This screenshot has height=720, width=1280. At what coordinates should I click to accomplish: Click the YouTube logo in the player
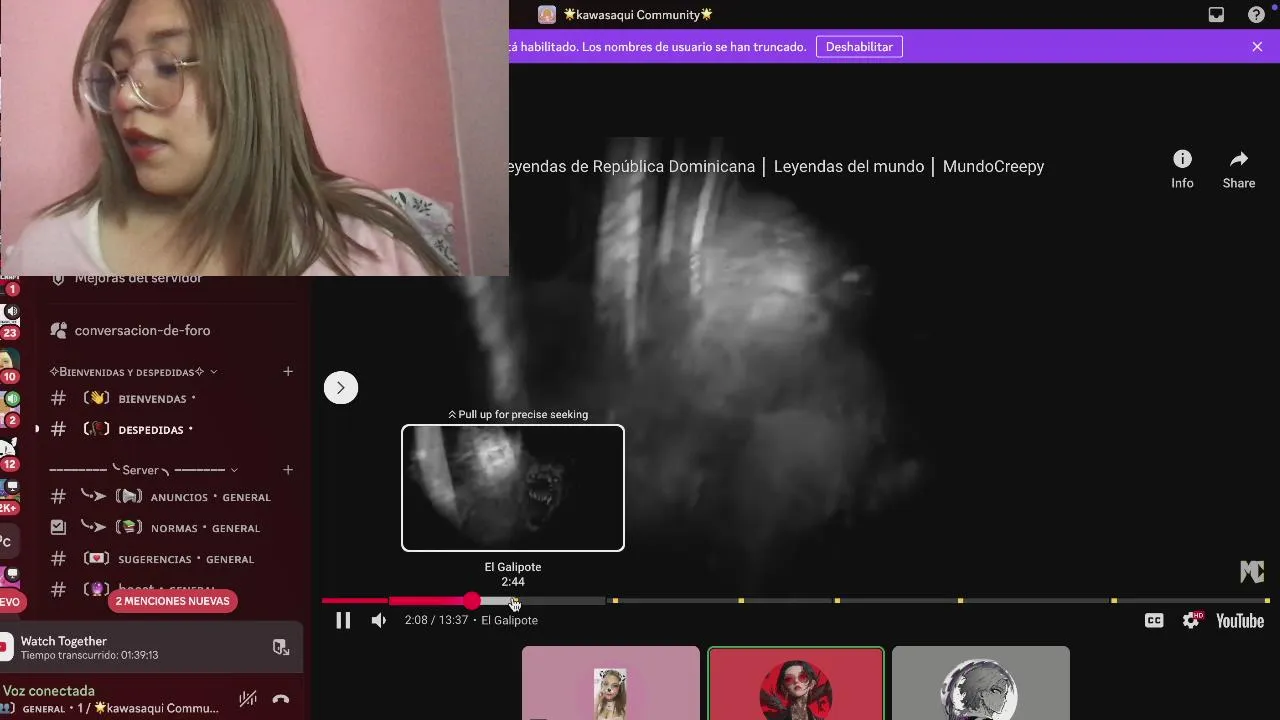coord(1240,621)
